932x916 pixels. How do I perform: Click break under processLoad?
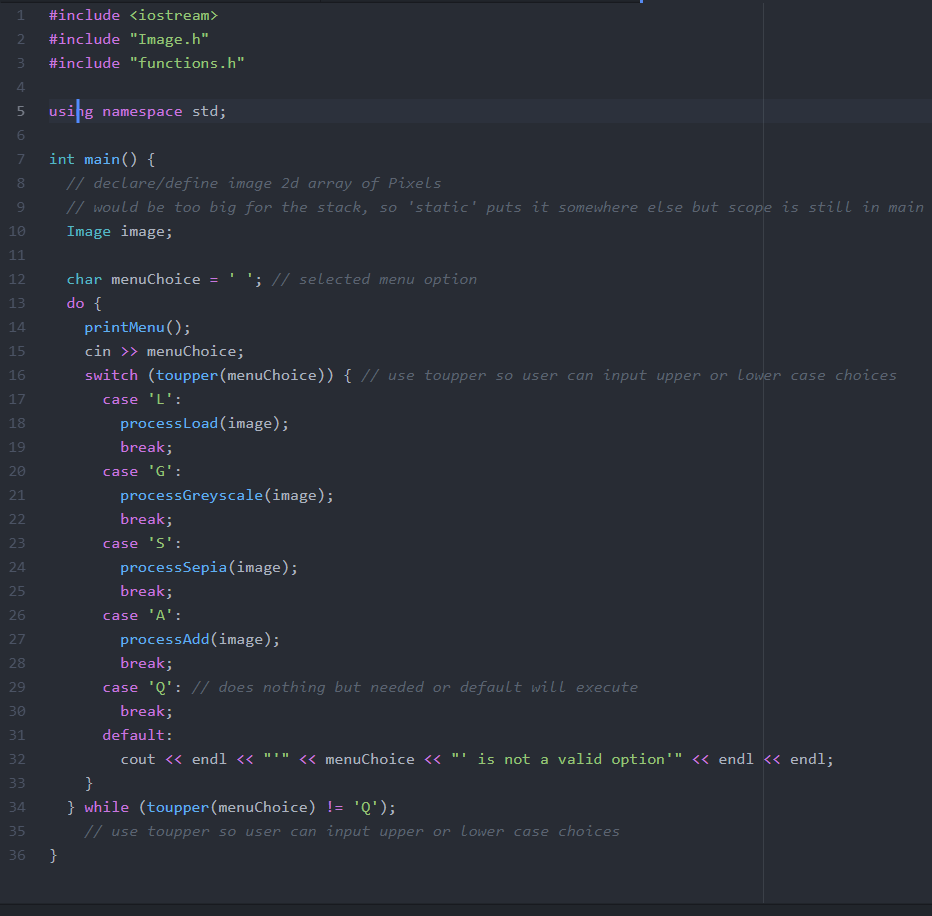coord(142,447)
